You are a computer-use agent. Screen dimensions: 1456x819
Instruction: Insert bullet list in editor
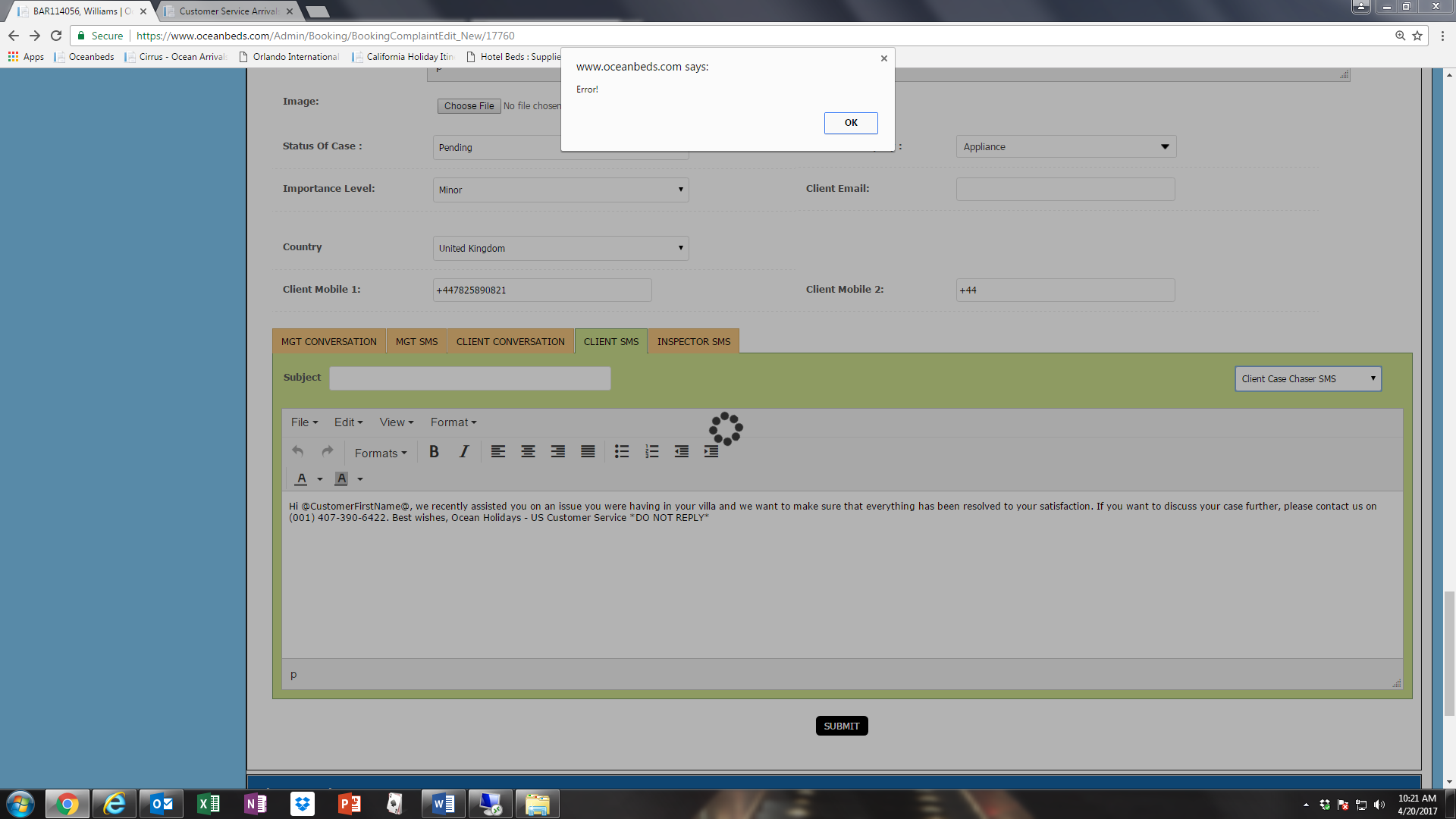click(622, 452)
